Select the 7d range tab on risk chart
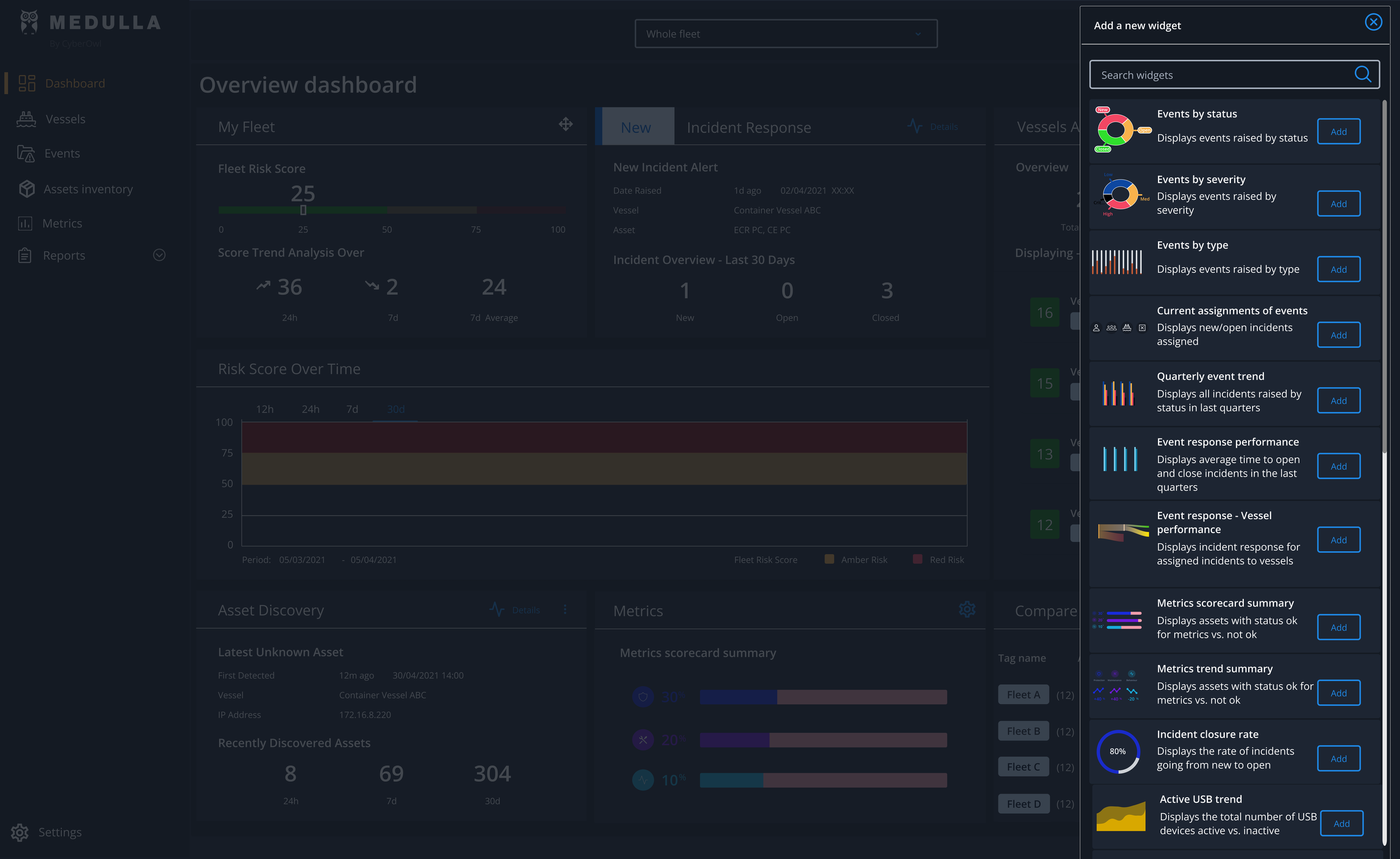 pyautogui.click(x=352, y=409)
